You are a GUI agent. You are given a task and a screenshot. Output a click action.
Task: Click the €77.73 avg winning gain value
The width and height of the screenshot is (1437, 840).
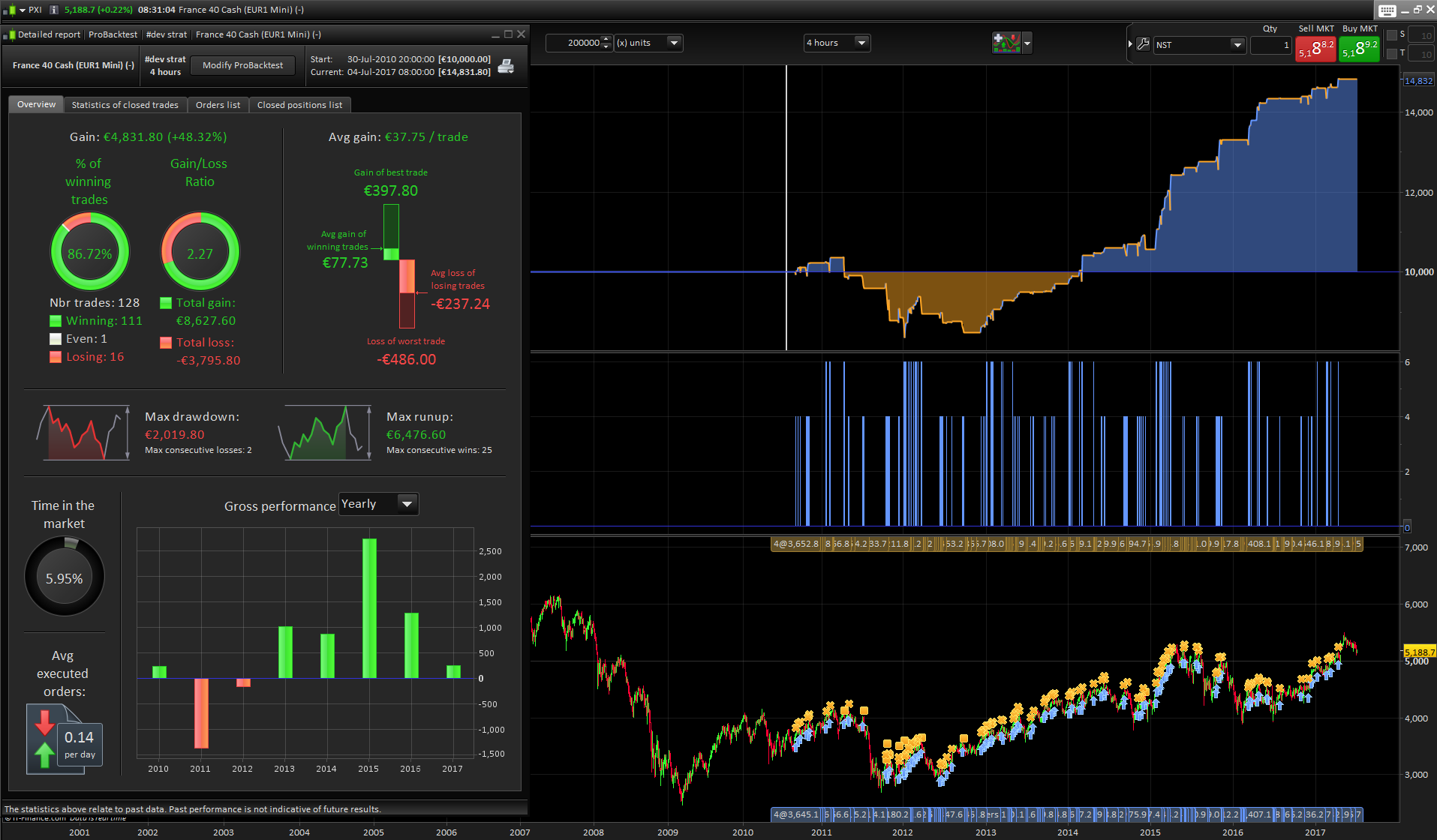point(345,262)
